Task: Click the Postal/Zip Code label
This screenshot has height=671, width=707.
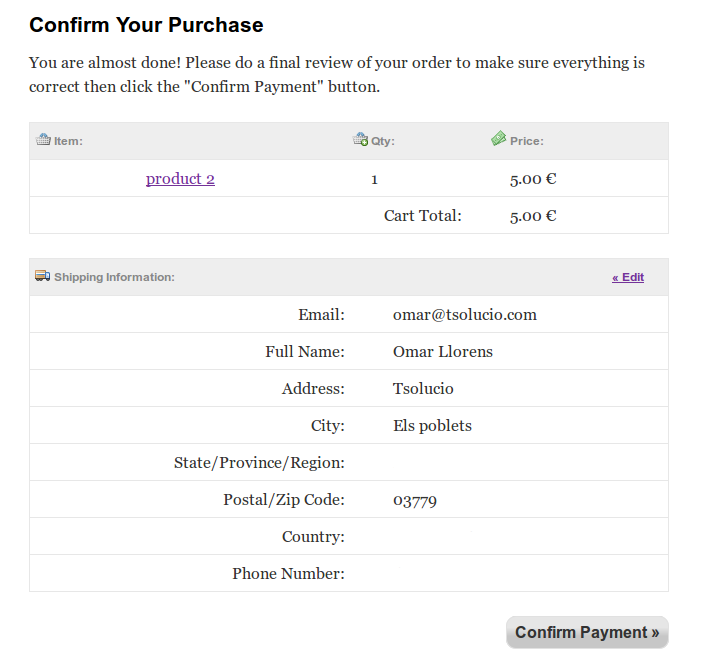Action: point(284,500)
